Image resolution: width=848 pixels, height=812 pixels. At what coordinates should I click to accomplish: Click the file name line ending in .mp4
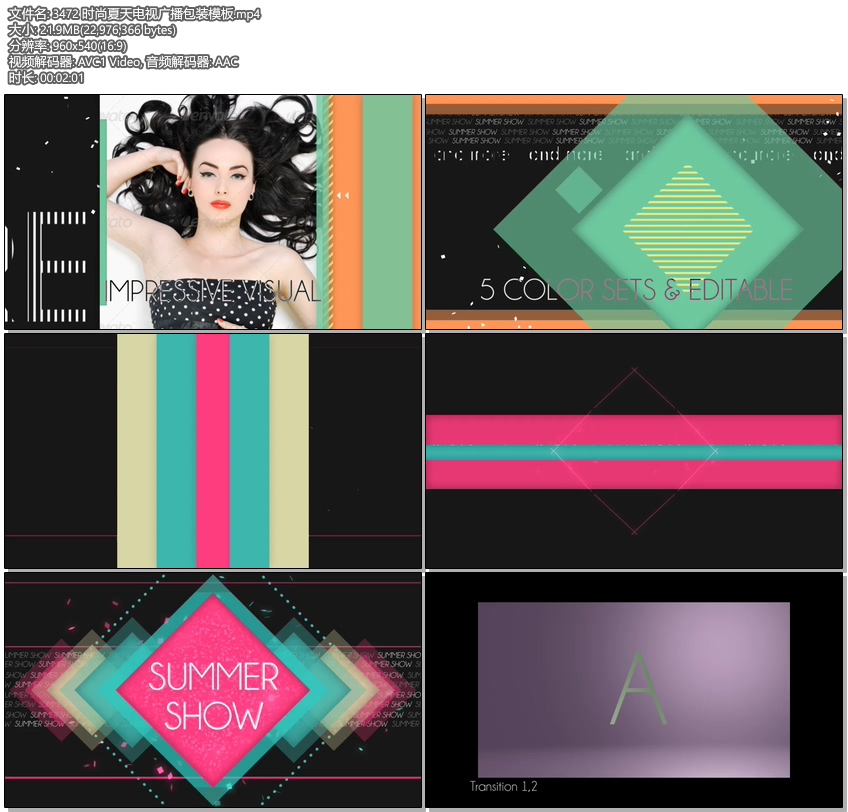(134, 13)
